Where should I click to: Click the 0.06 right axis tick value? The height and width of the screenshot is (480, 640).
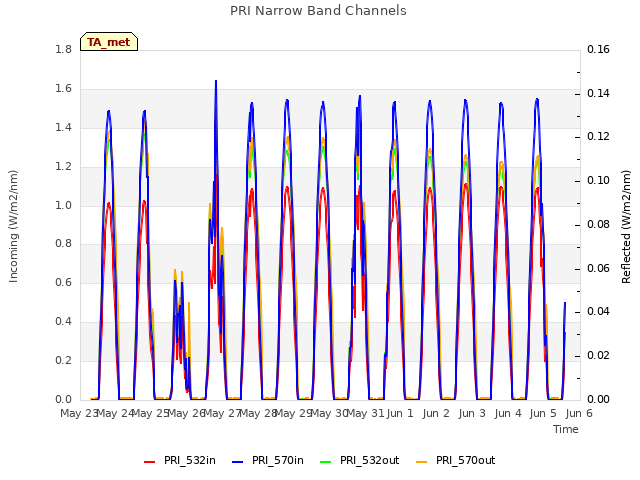pos(598,269)
